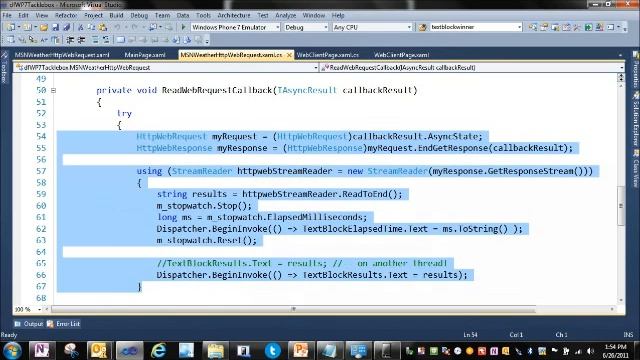Click the Cut scissors icon
640x360 pixels.
80,27
